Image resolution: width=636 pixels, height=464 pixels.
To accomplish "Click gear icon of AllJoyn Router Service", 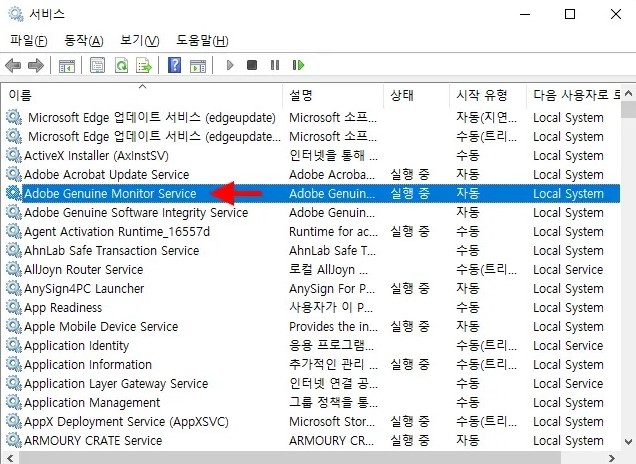I will click(x=14, y=269).
